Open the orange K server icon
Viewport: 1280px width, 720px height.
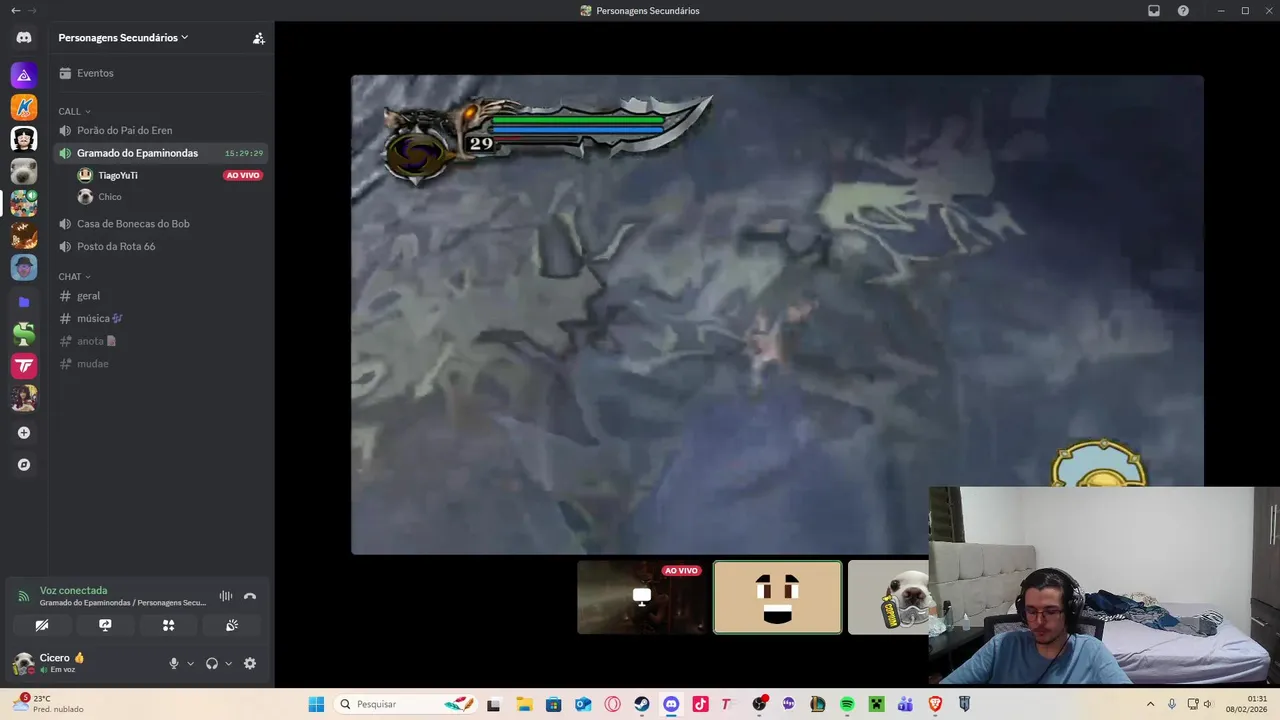(24, 107)
